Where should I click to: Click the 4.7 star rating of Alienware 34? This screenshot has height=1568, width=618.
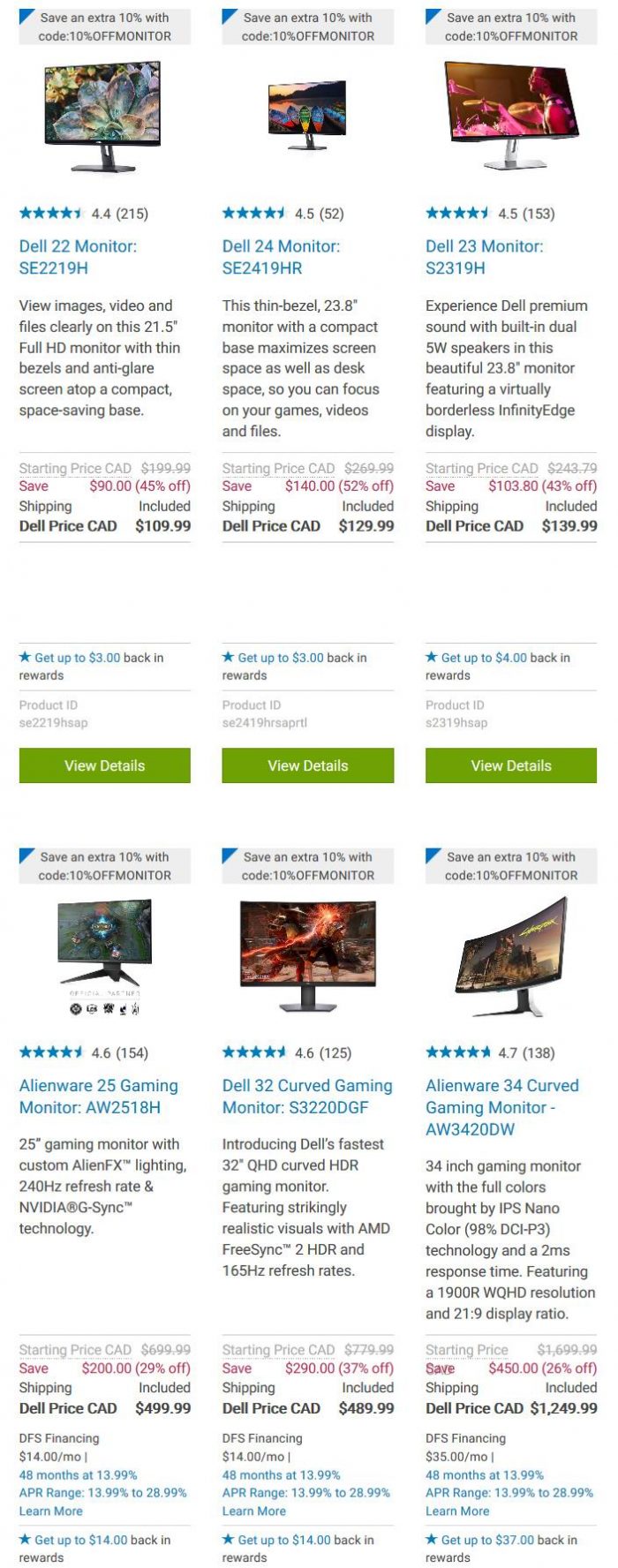458,1052
